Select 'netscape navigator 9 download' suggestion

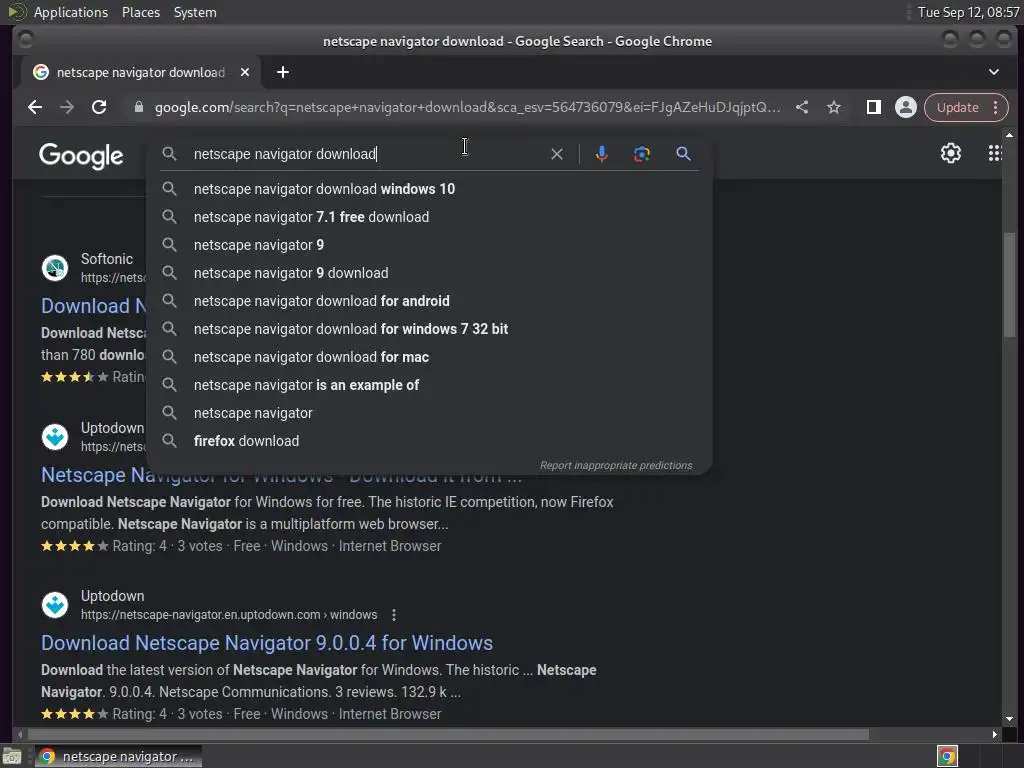430,273
